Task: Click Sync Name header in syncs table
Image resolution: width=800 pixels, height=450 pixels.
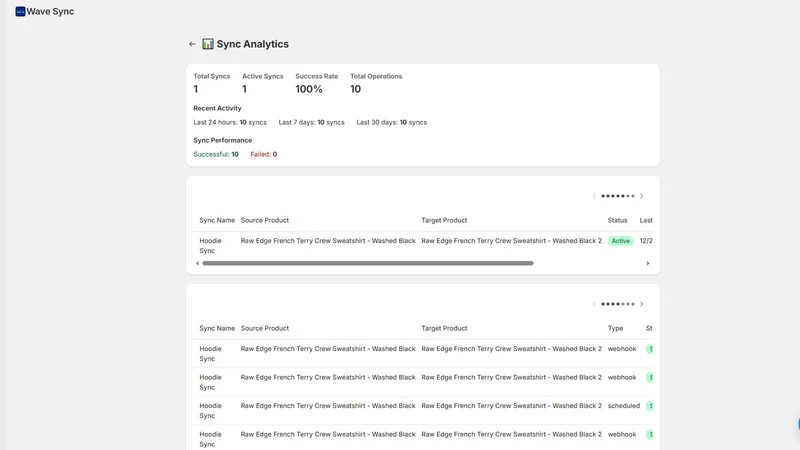Action: tap(217, 220)
